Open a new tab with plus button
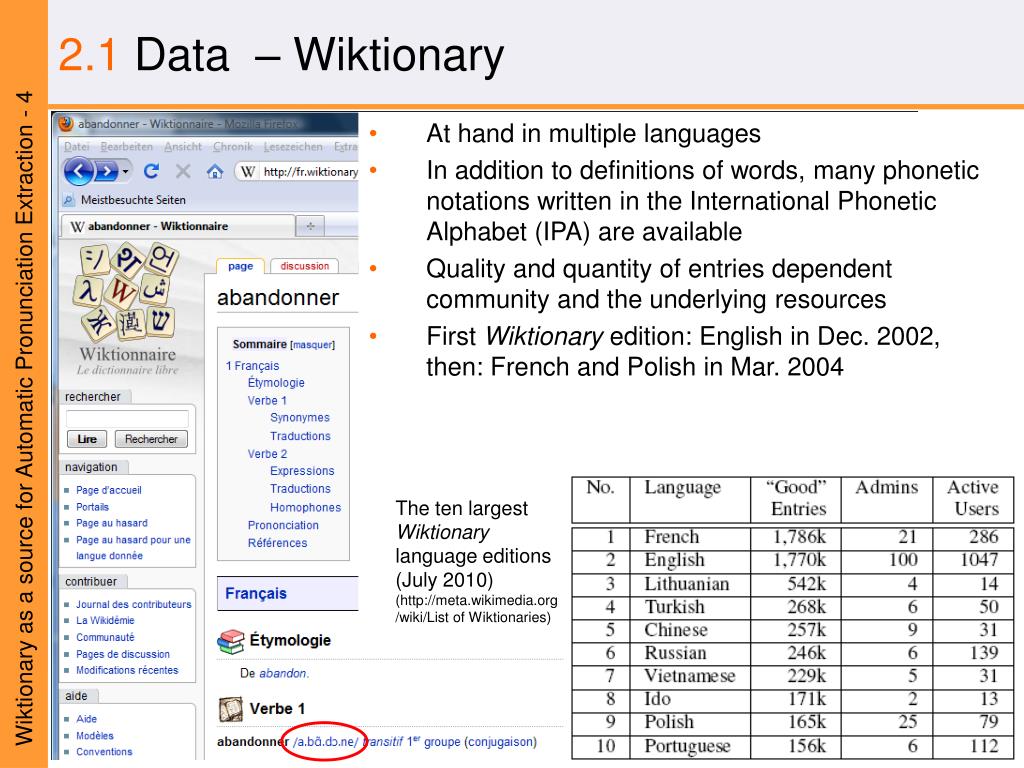Image resolution: width=1024 pixels, height=768 pixels. [310, 226]
